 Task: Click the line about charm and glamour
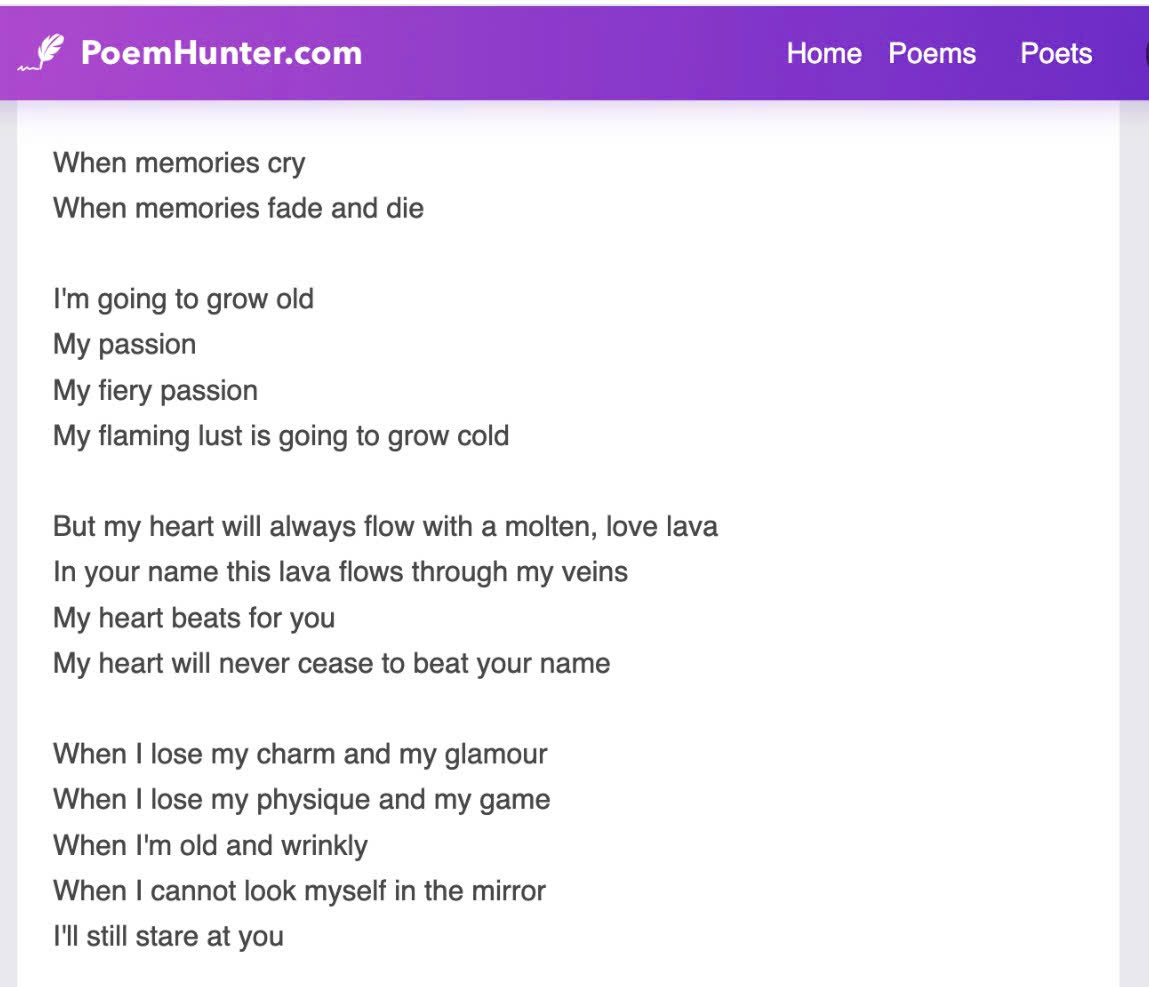[300, 753]
